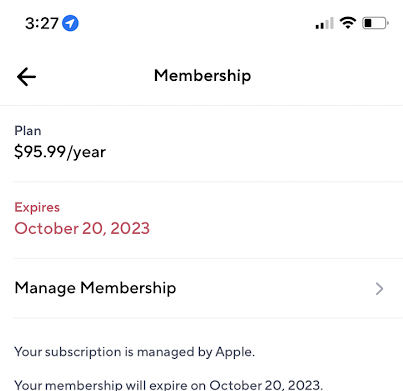Select the $95.99/year plan price

pos(60,152)
